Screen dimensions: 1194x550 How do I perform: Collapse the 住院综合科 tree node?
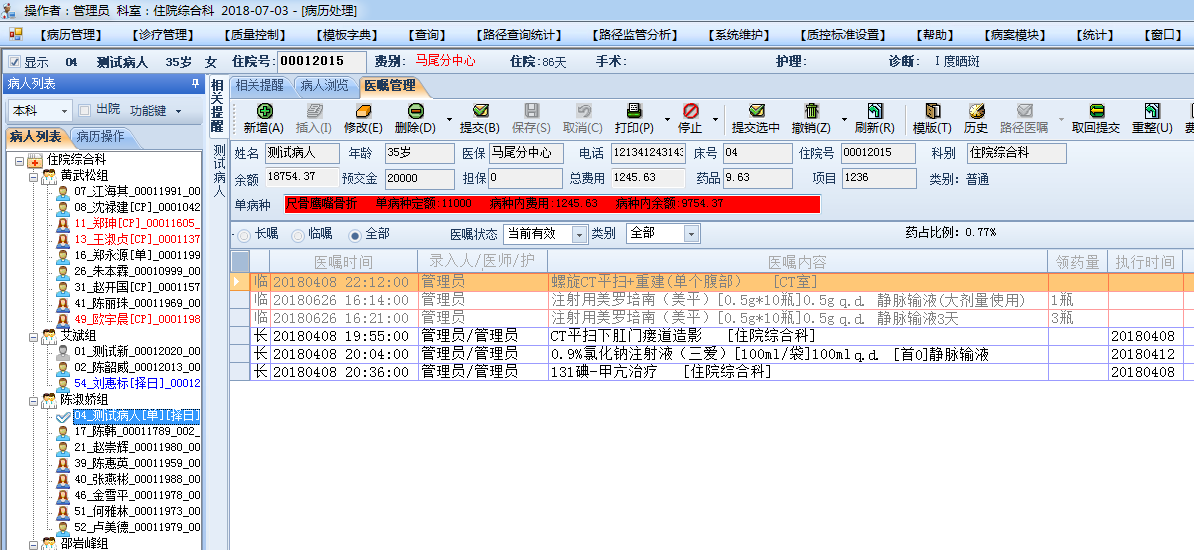(20, 161)
